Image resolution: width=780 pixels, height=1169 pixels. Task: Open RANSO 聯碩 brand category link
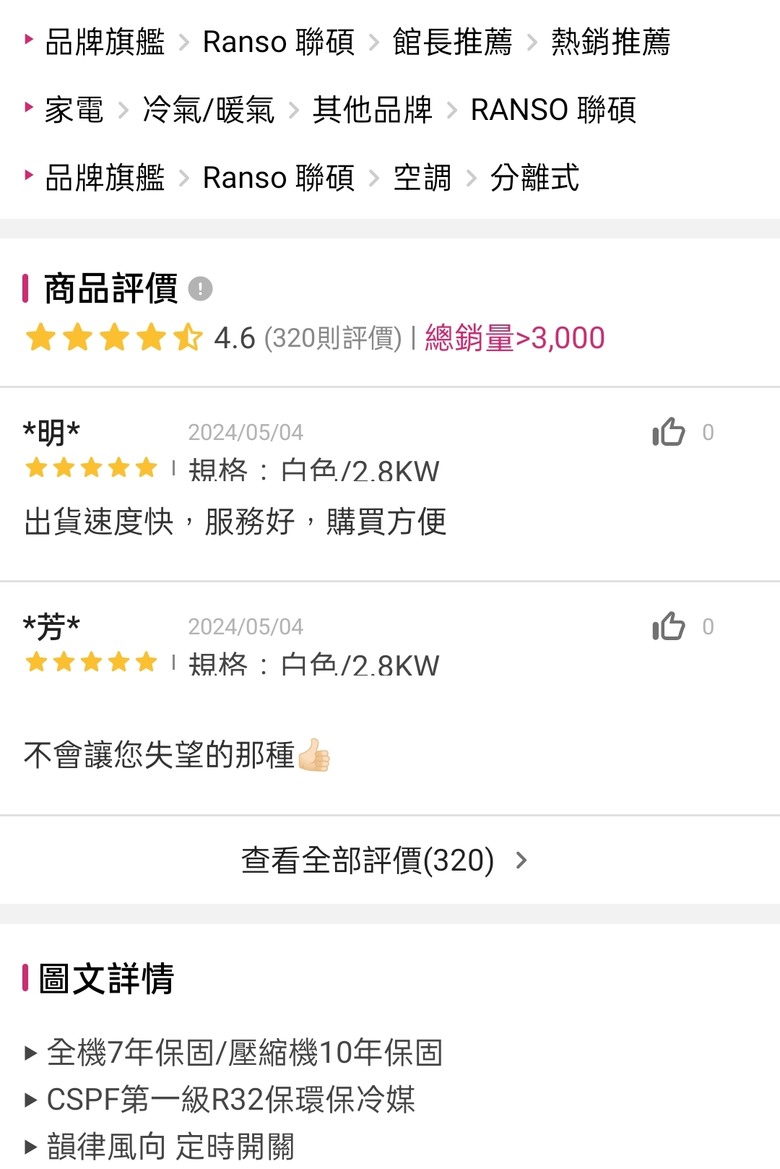click(x=553, y=110)
